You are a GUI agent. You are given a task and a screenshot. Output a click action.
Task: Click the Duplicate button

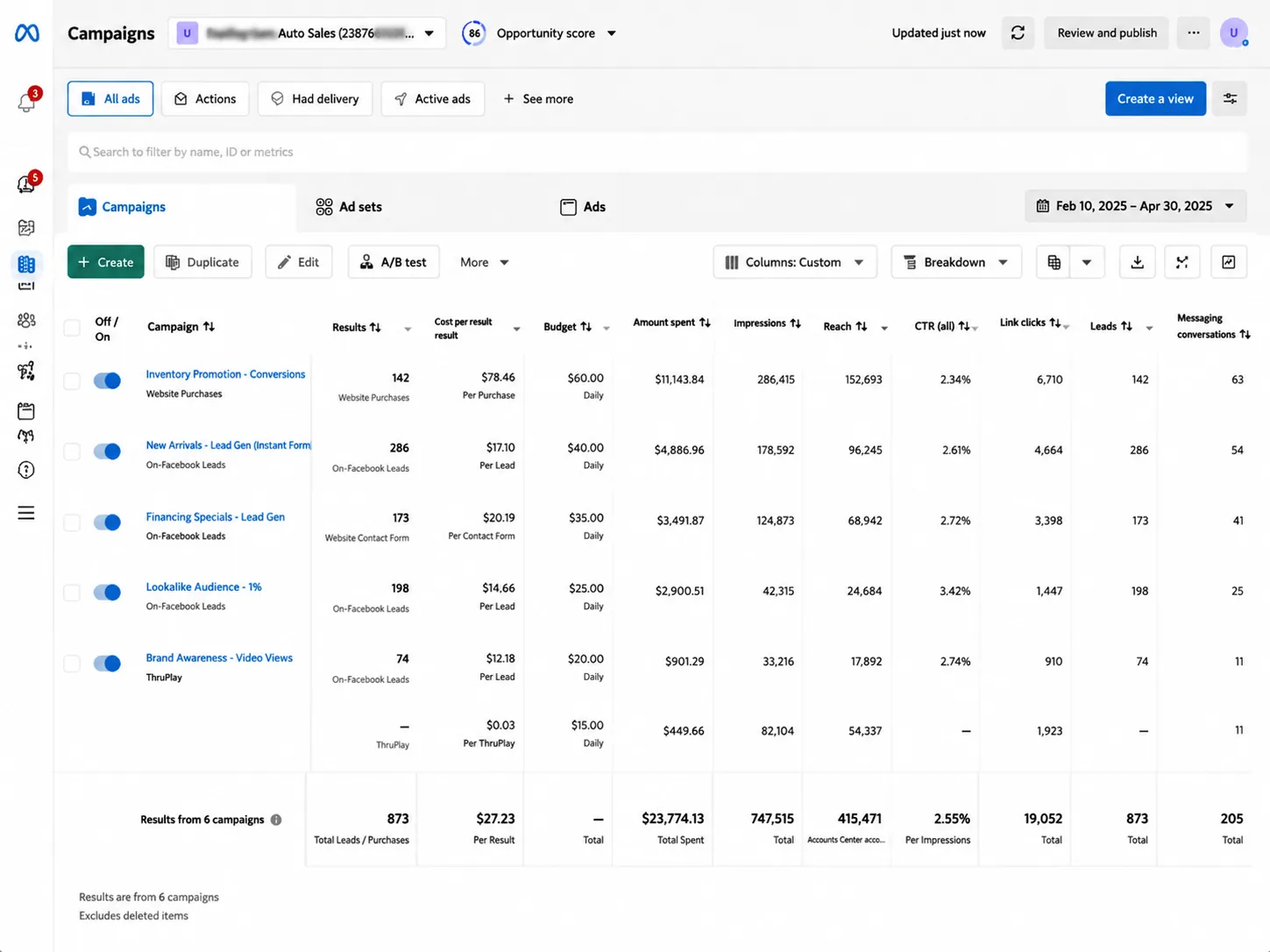(x=202, y=262)
